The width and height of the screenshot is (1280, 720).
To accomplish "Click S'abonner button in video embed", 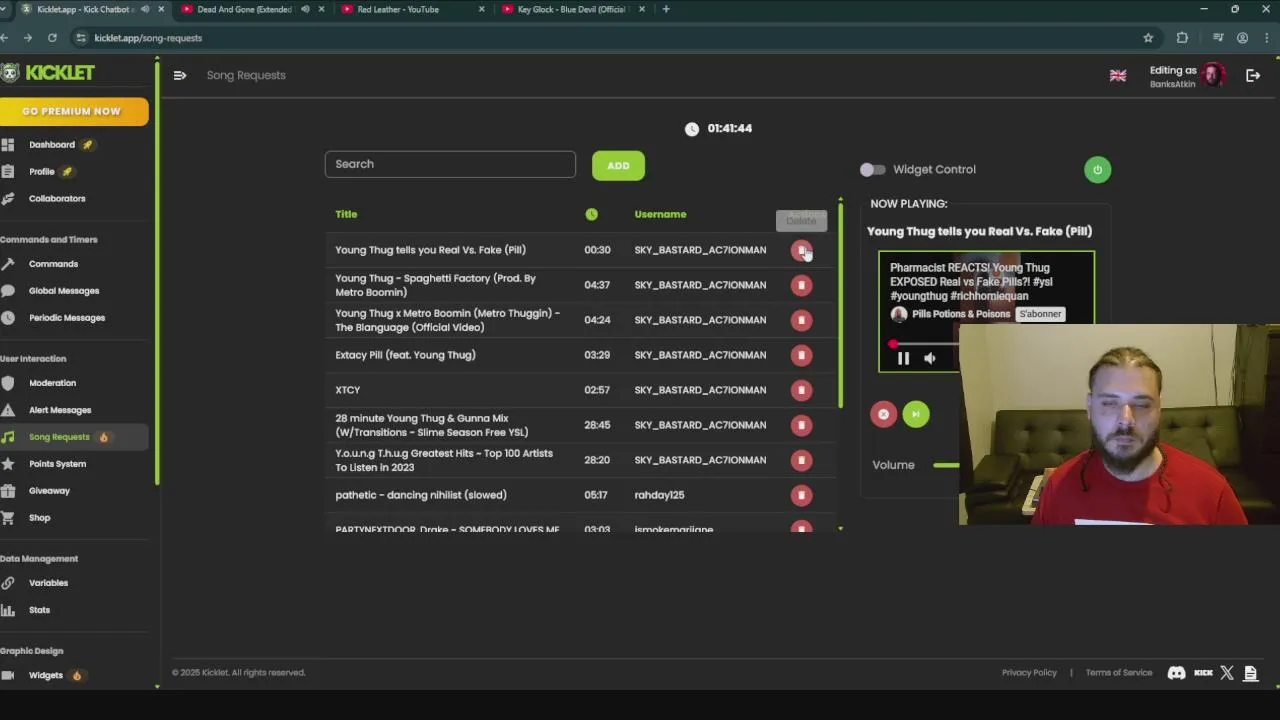I will (x=1040, y=314).
